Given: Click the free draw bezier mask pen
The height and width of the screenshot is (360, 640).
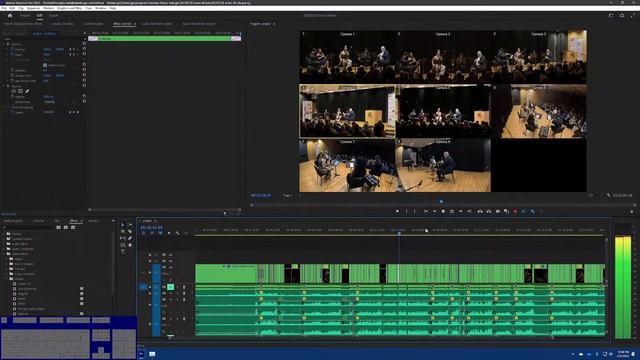Looking at the screenshot, I should (x=27, y=91).
